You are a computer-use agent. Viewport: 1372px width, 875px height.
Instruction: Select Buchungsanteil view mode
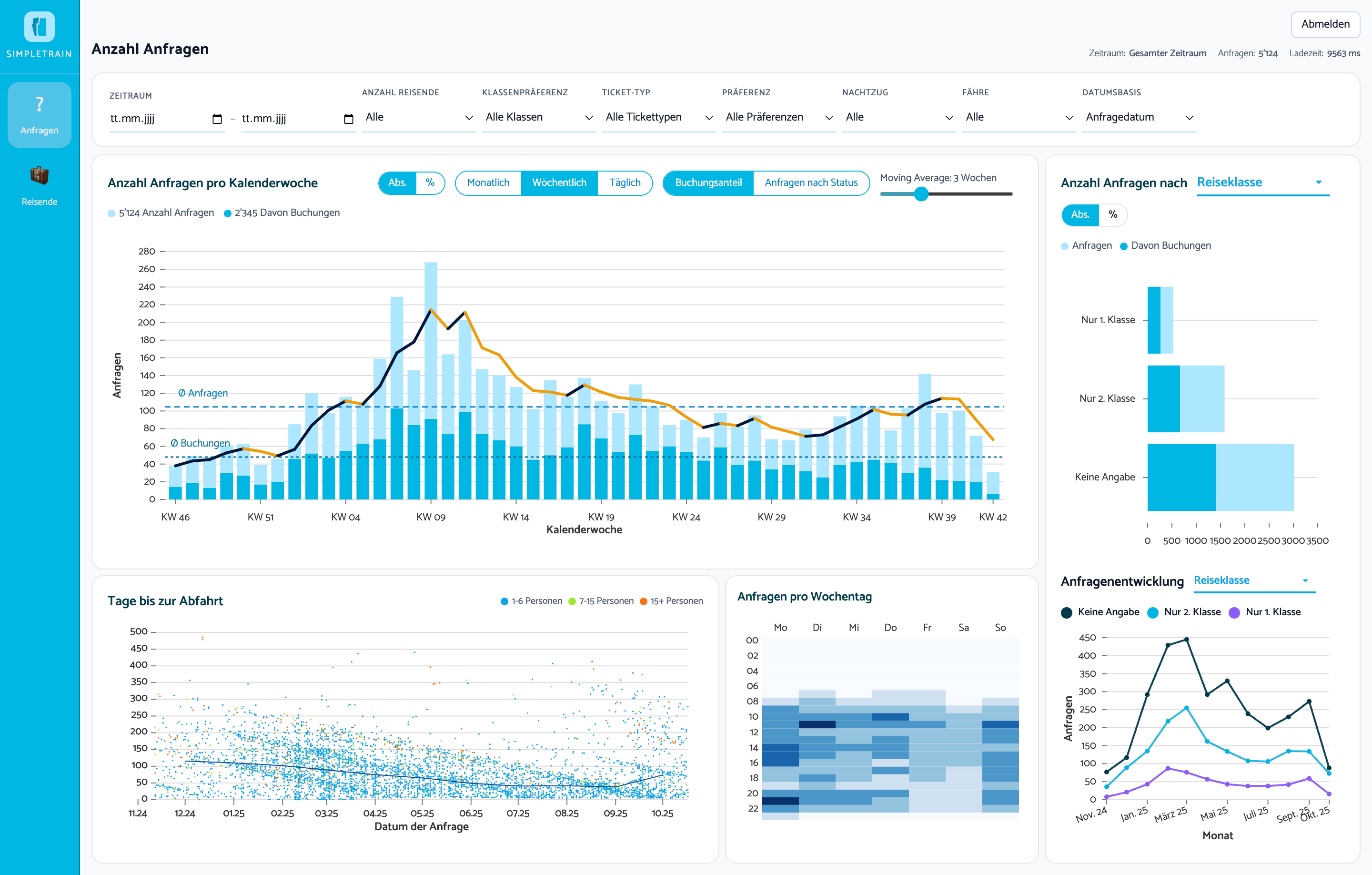[x=708, y=183]
